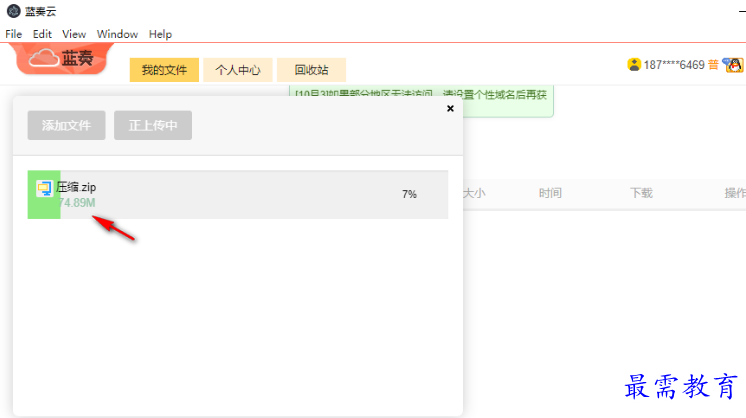
Task: Click the 添加文件 button
Action: coord(66,125)
